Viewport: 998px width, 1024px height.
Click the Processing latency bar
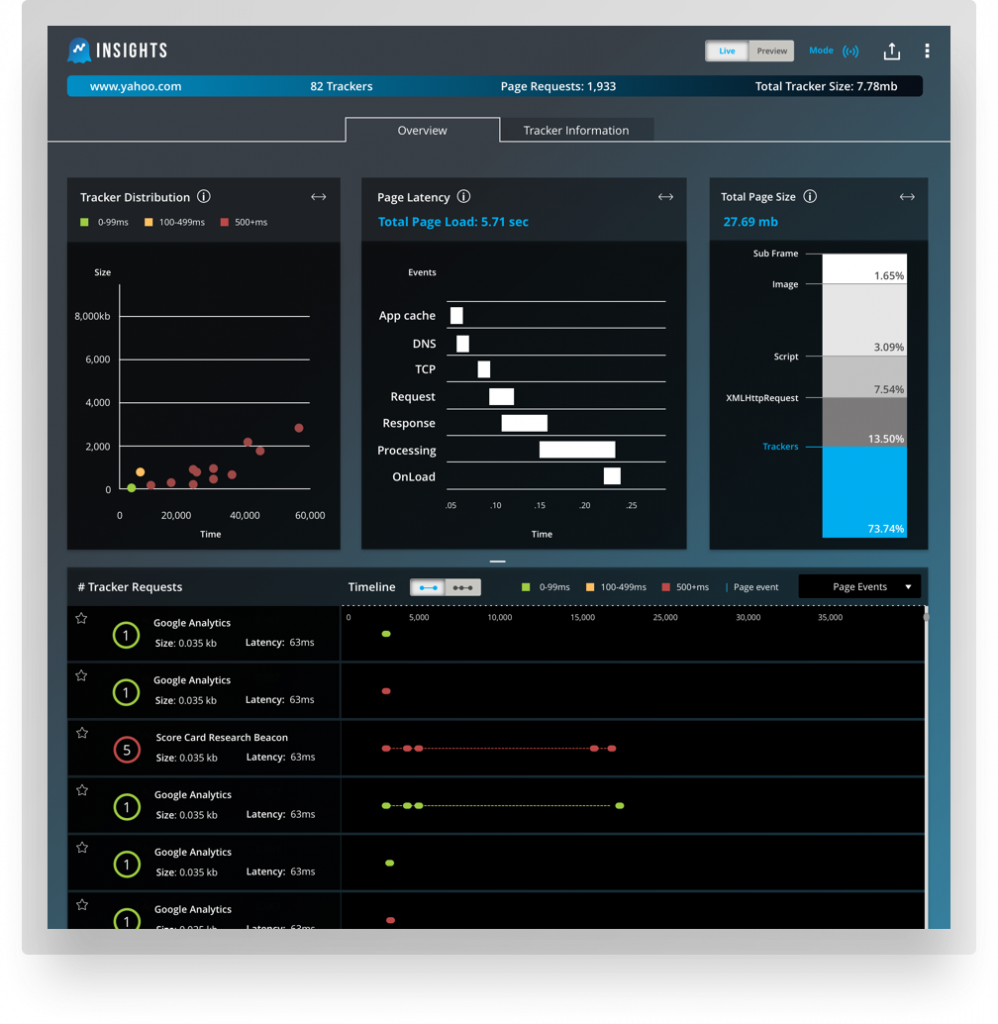[x=577, y=449]
